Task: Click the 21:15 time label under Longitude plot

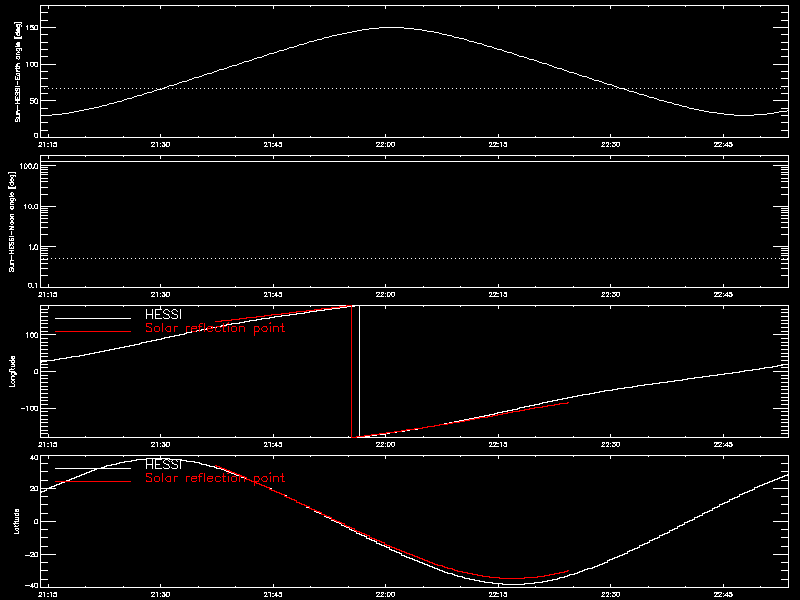Action: pyautogui.click(x=48, y=444)
